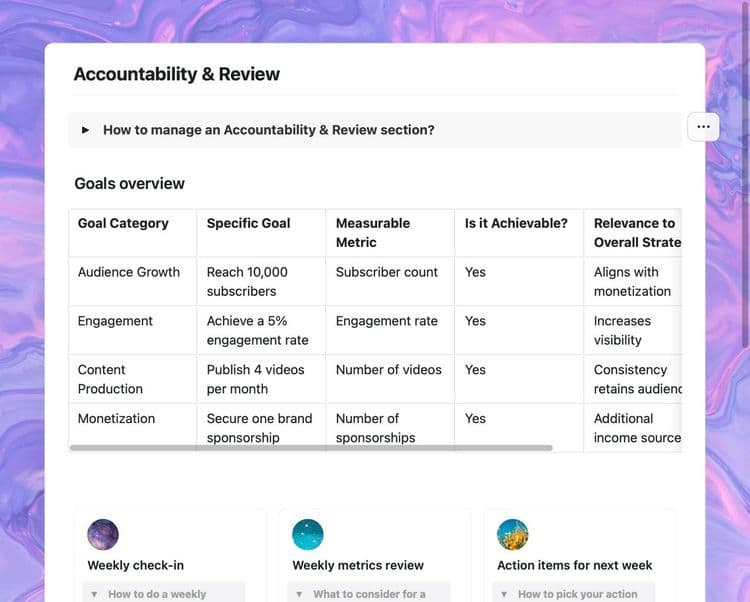Click the Measurable Metric header cell
Viewport: 750px width, 602px height.
(390, 233)
